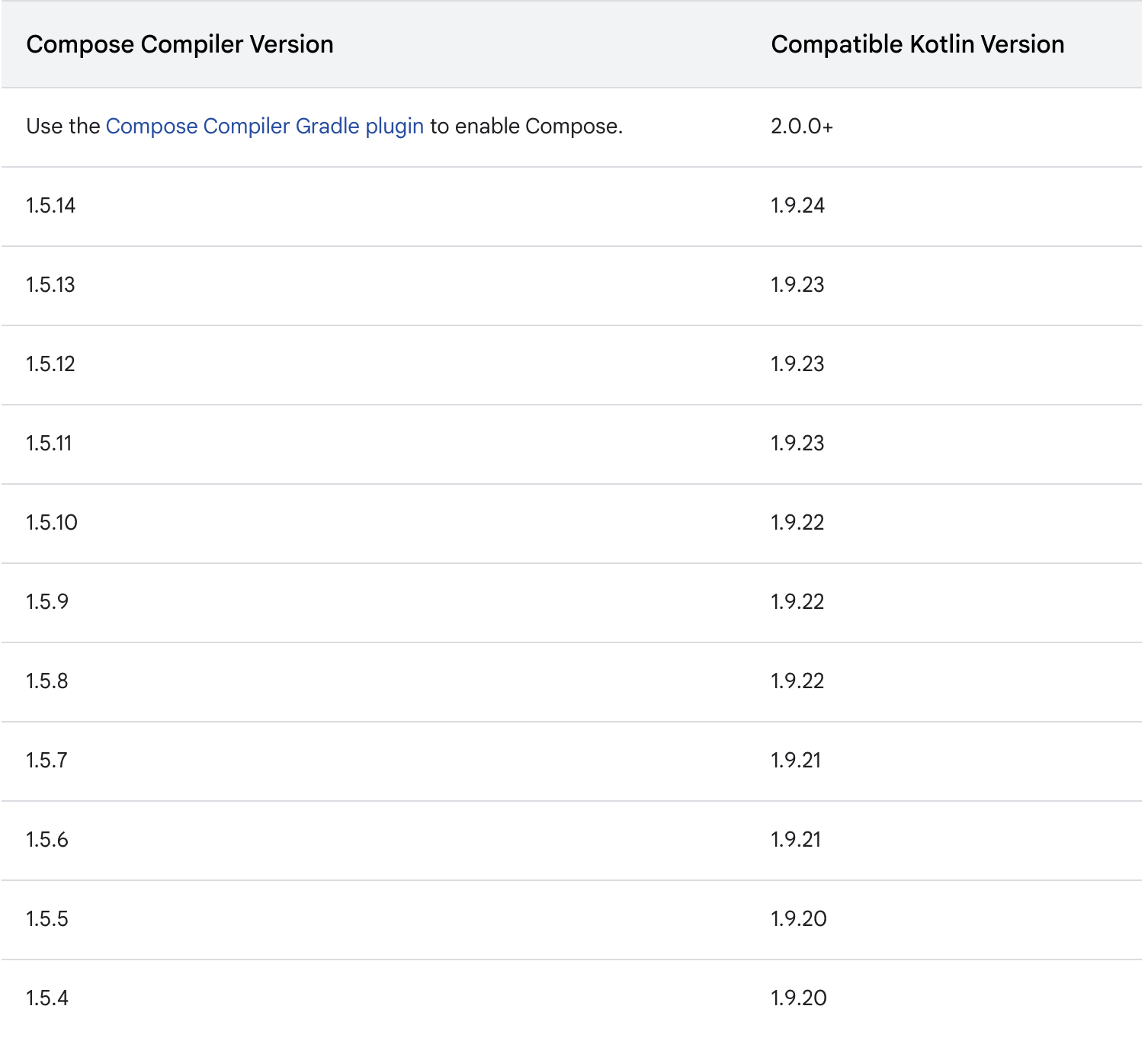Viewport: 1148px width, 1038px height.
Task: Select Kotlin 1.9.22 in the 1.5.8 row
Action: (797, 681)
